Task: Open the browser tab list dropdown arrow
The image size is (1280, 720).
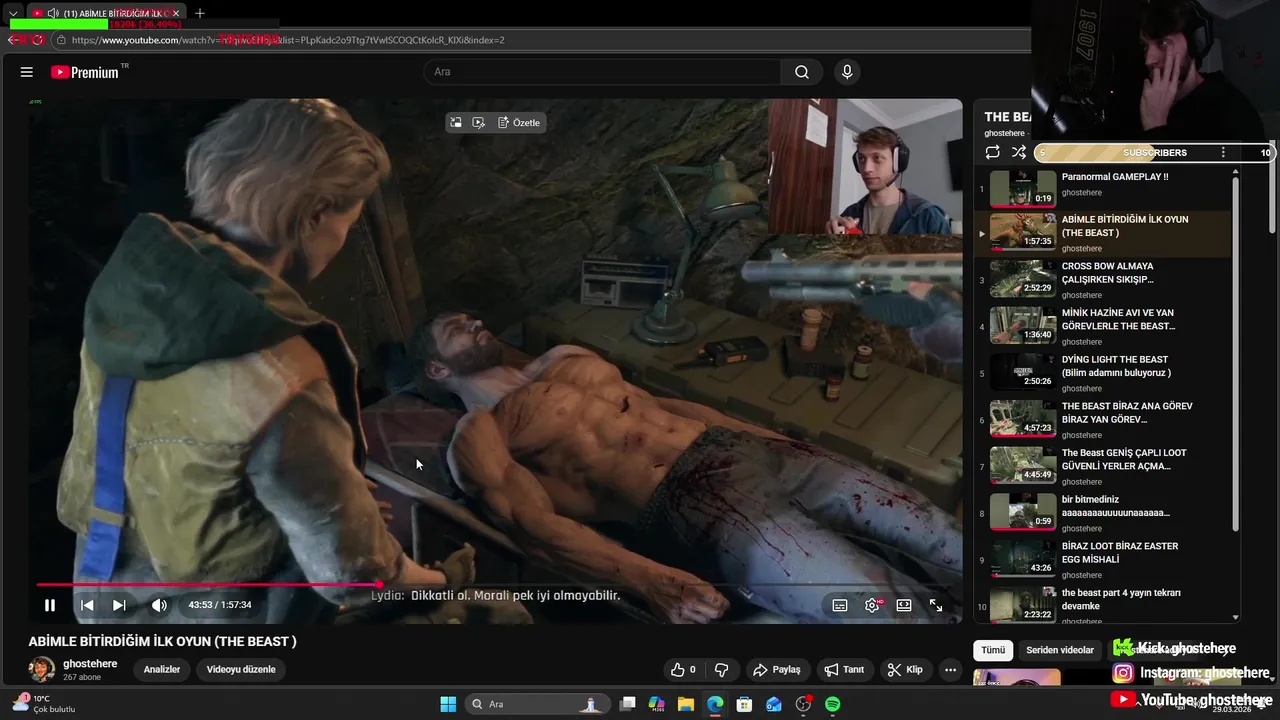Action: tap(13, 13)
